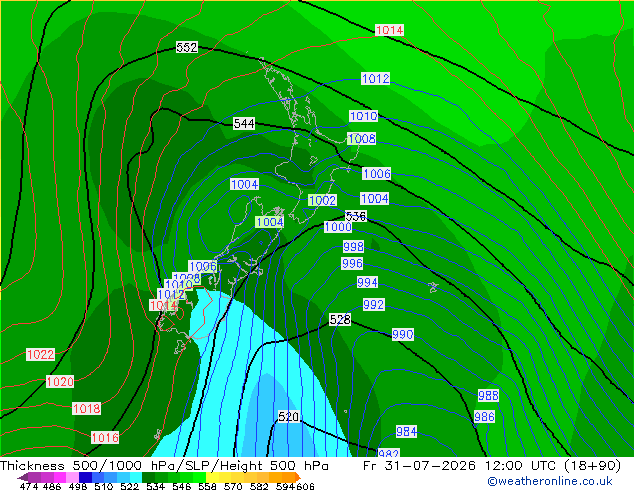The height and width of the screenshot is (490, 634).
Task: Click the dark blue legend swatch above 498
Action: pos(85,477)
